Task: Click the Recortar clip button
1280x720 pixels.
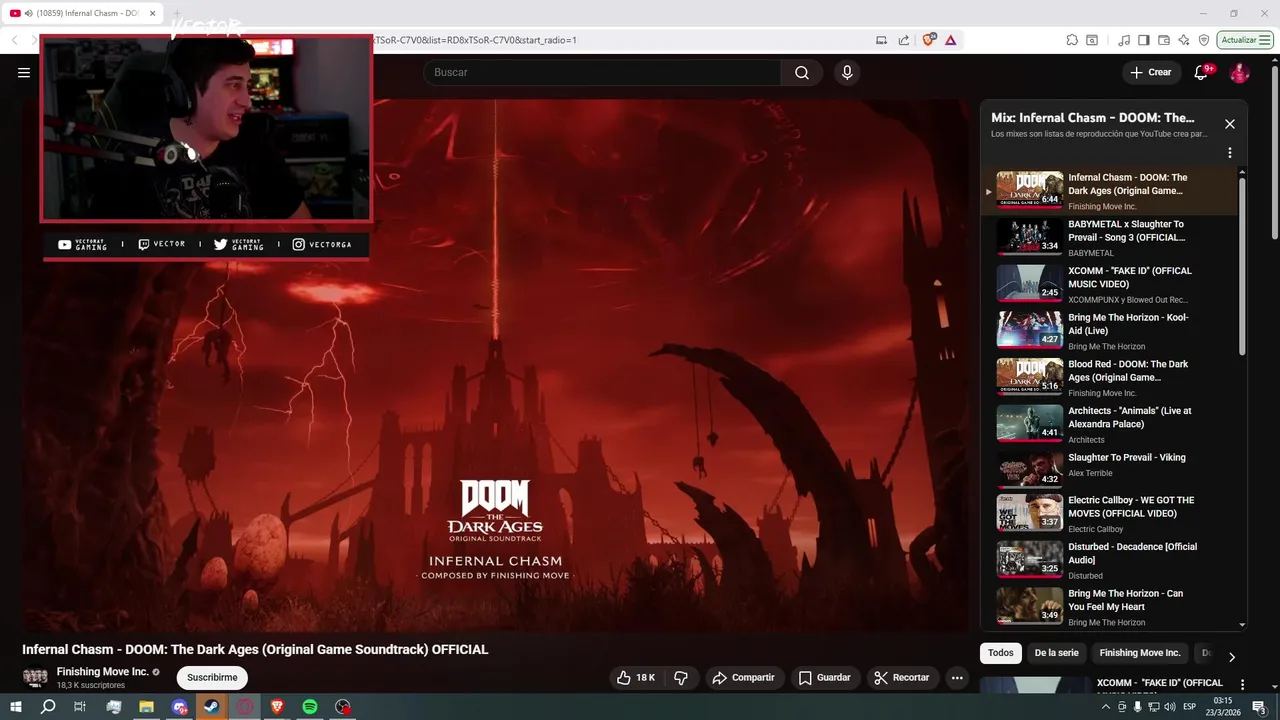Action: [x=902, y=677]
